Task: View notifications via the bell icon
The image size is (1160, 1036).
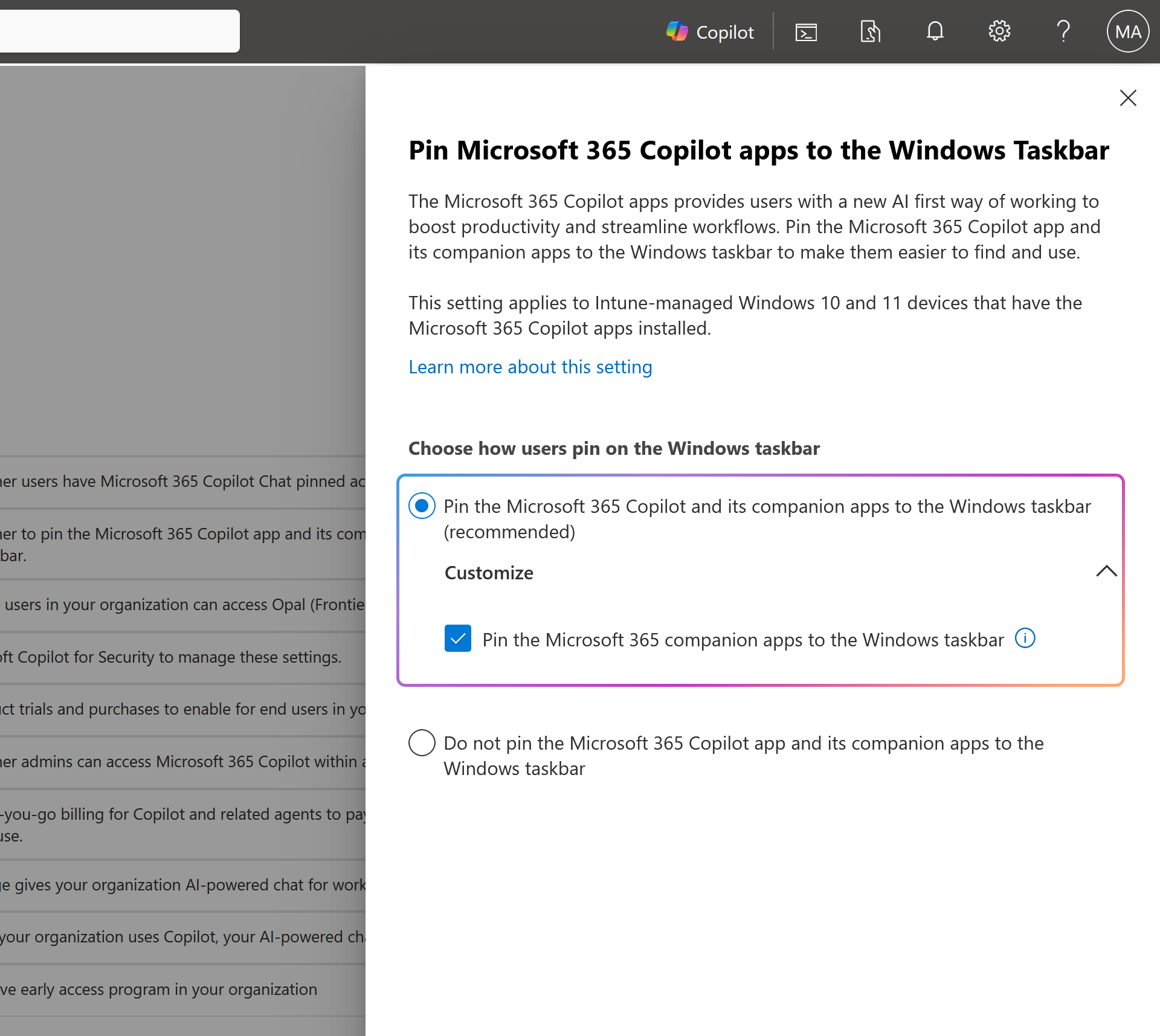Action: pyautogui.click(x=935, y=31)
